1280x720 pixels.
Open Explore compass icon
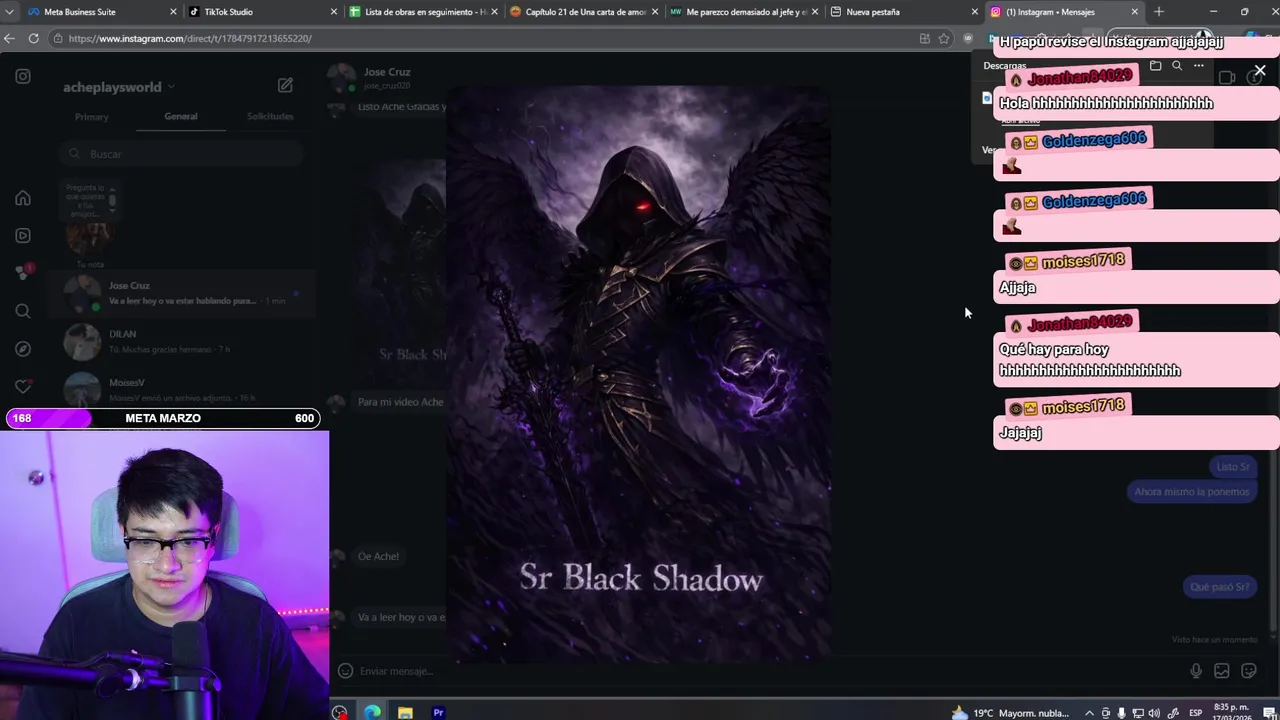23,349
